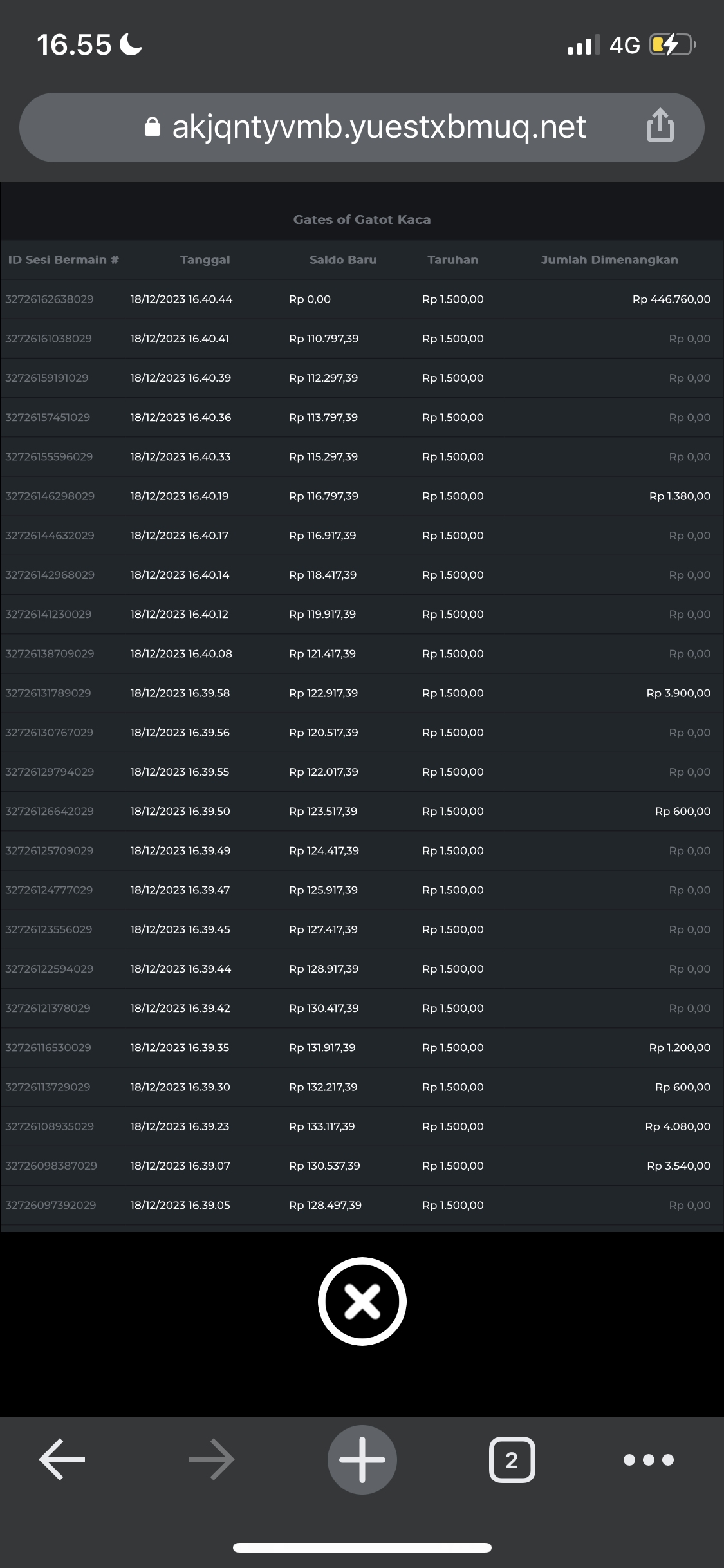The image size is (724, 1568).
Task: Tap the share icon in address bar
Action: (660, 126)
